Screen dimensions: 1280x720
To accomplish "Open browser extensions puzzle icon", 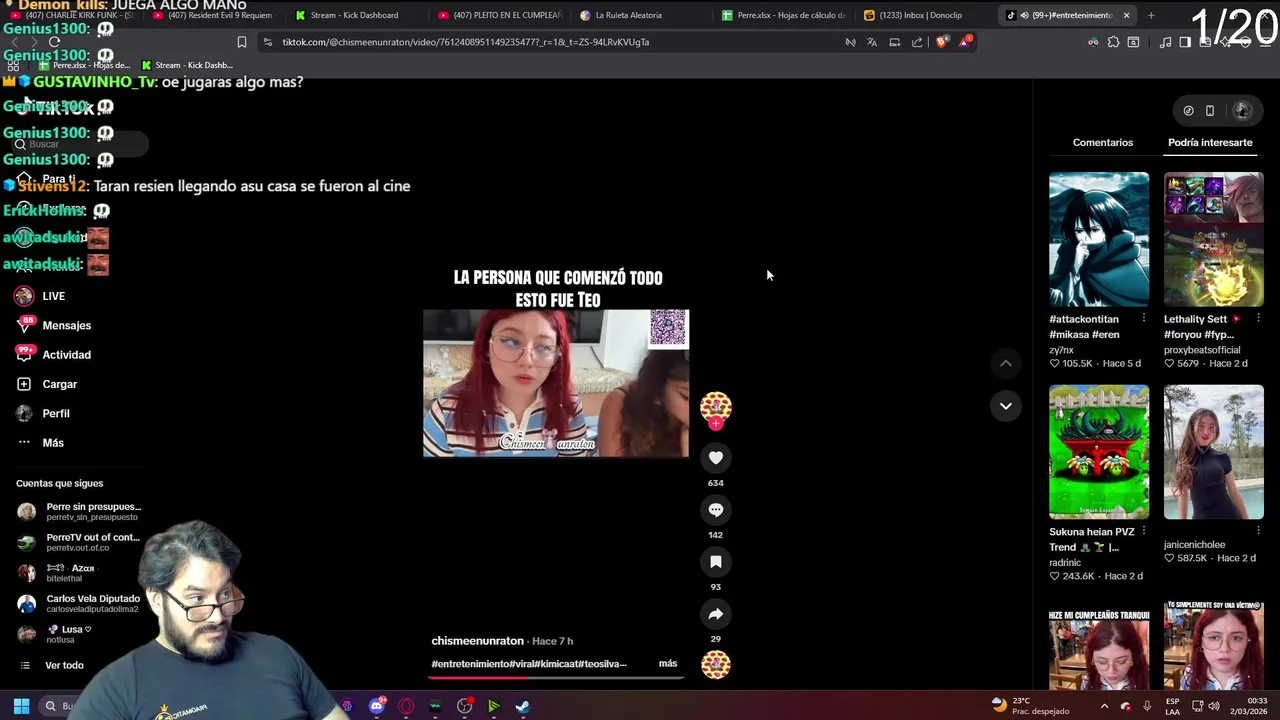I will 1113,42.
